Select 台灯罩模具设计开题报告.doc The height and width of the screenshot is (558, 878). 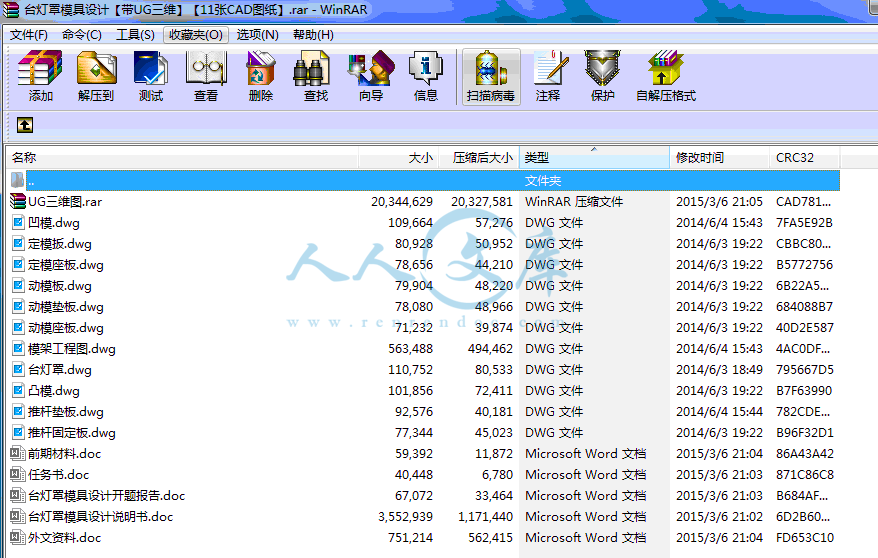pos(106,496)
